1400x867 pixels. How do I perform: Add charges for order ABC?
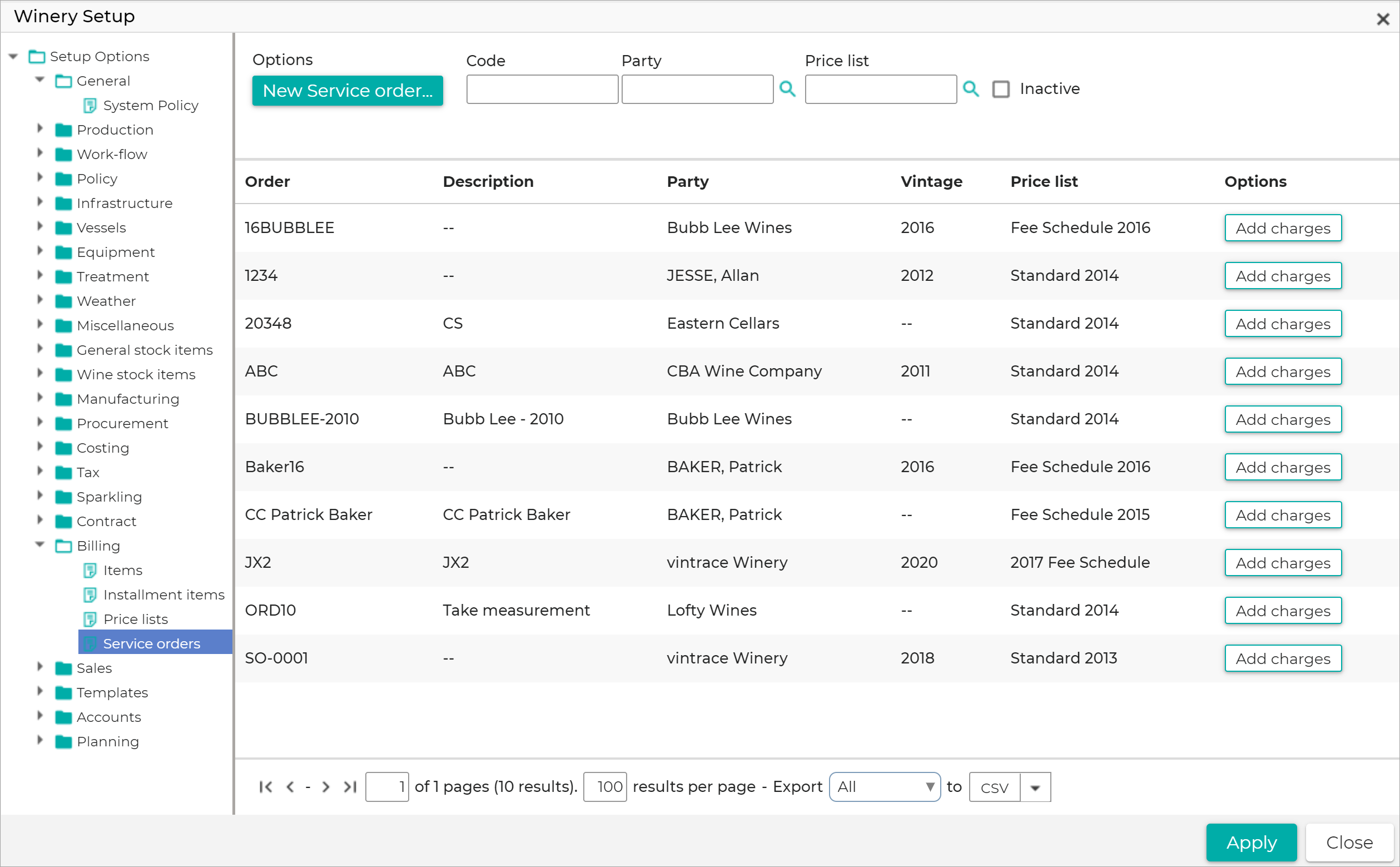point(1283,371)
